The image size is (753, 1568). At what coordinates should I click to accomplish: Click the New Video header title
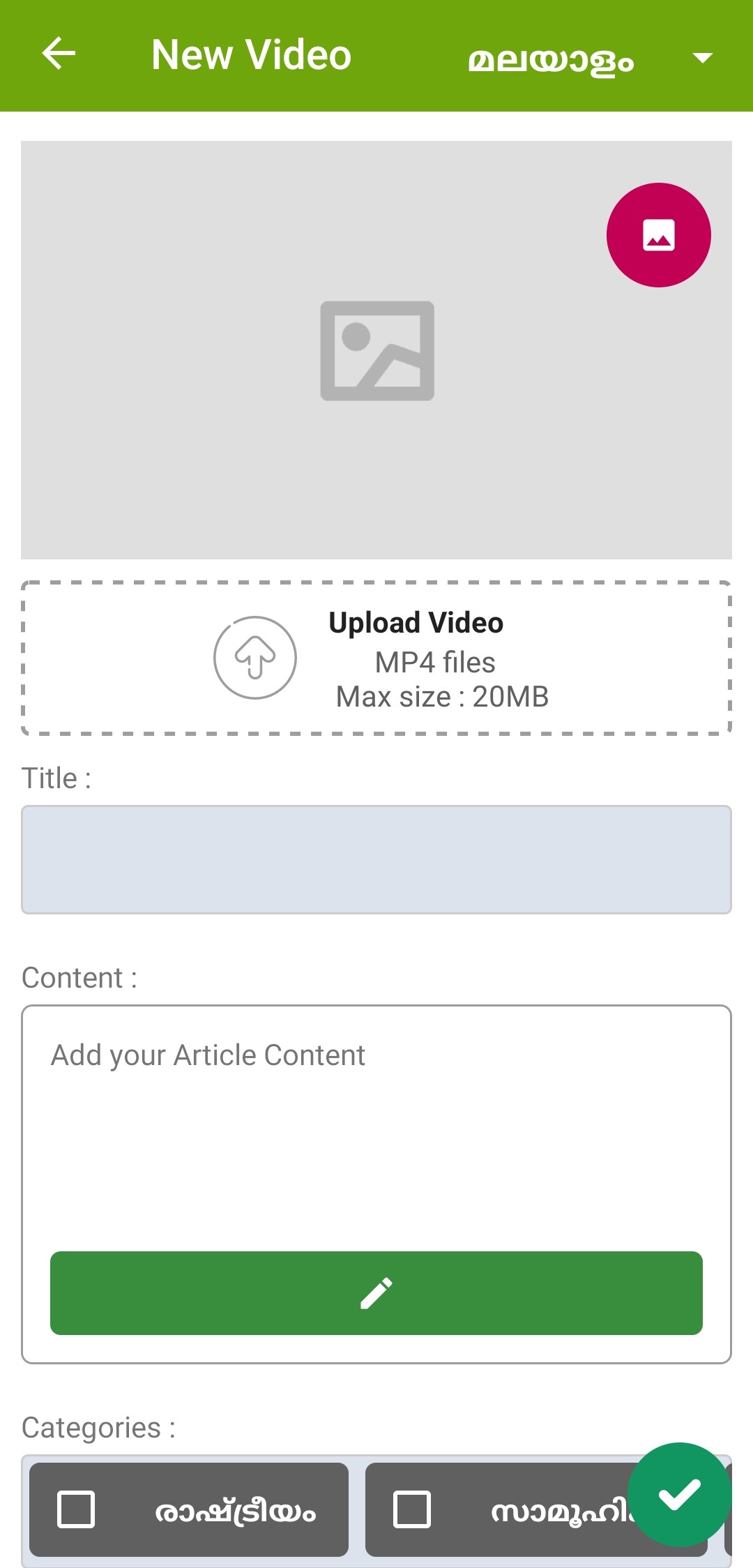(x=251, y=55)
